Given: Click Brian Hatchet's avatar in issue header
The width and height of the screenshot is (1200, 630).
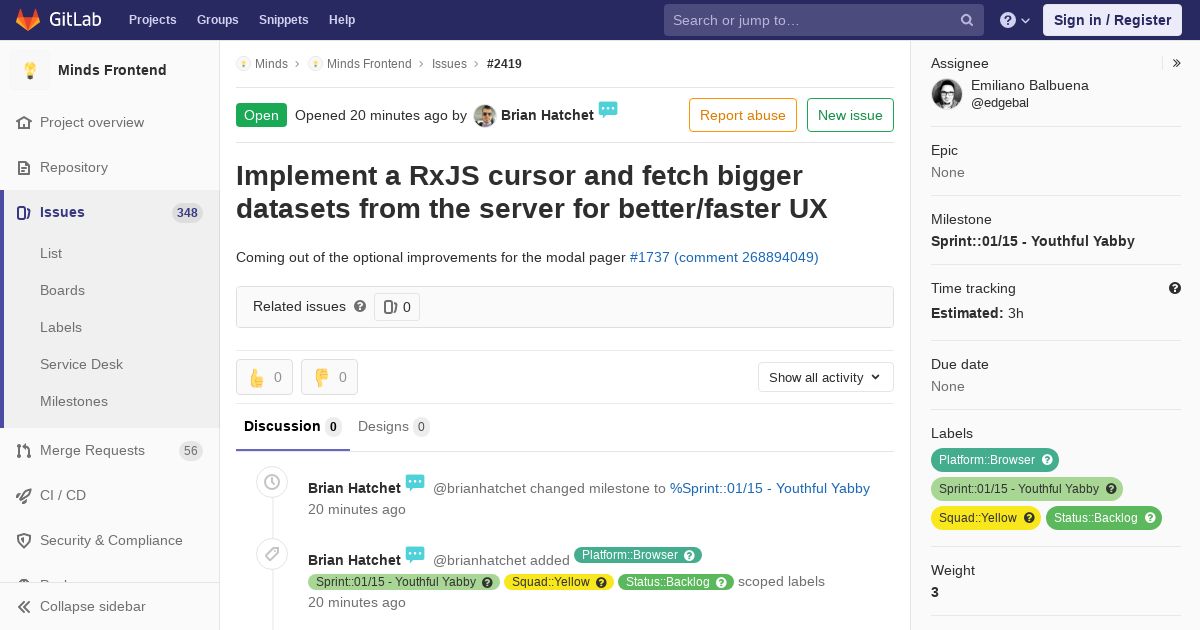Looking at the screenshot, I should (x=485, y=115).
